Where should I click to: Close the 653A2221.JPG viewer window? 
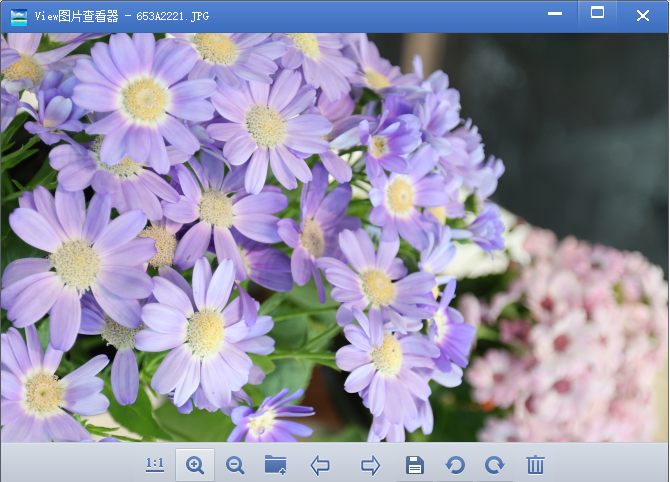point(643,16)
